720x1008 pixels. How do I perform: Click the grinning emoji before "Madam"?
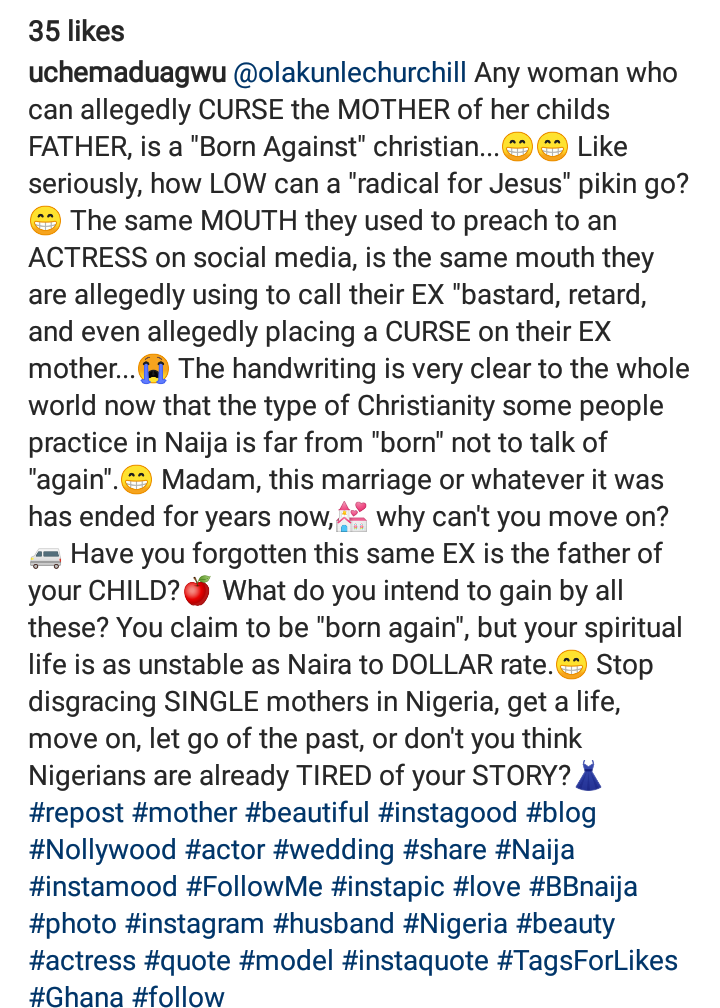(x=136, y=481)
